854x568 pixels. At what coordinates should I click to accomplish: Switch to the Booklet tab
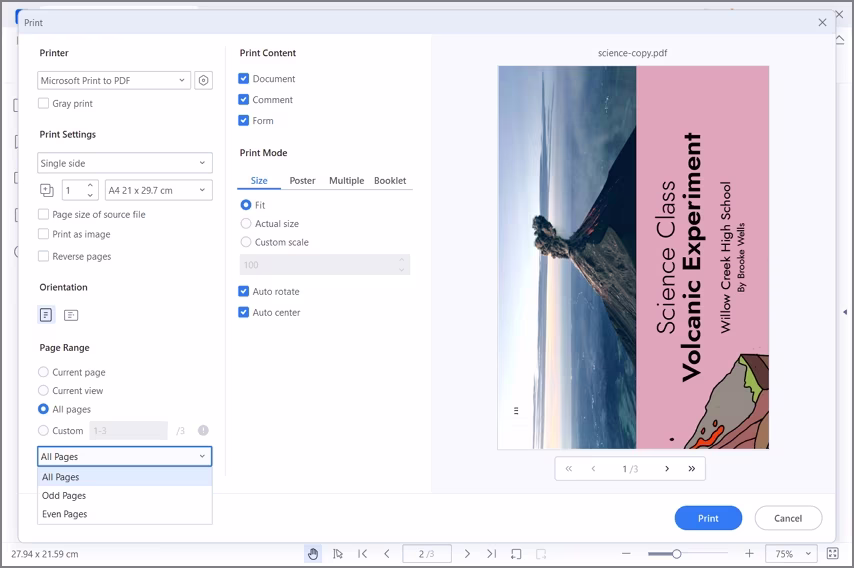(390, 181)
